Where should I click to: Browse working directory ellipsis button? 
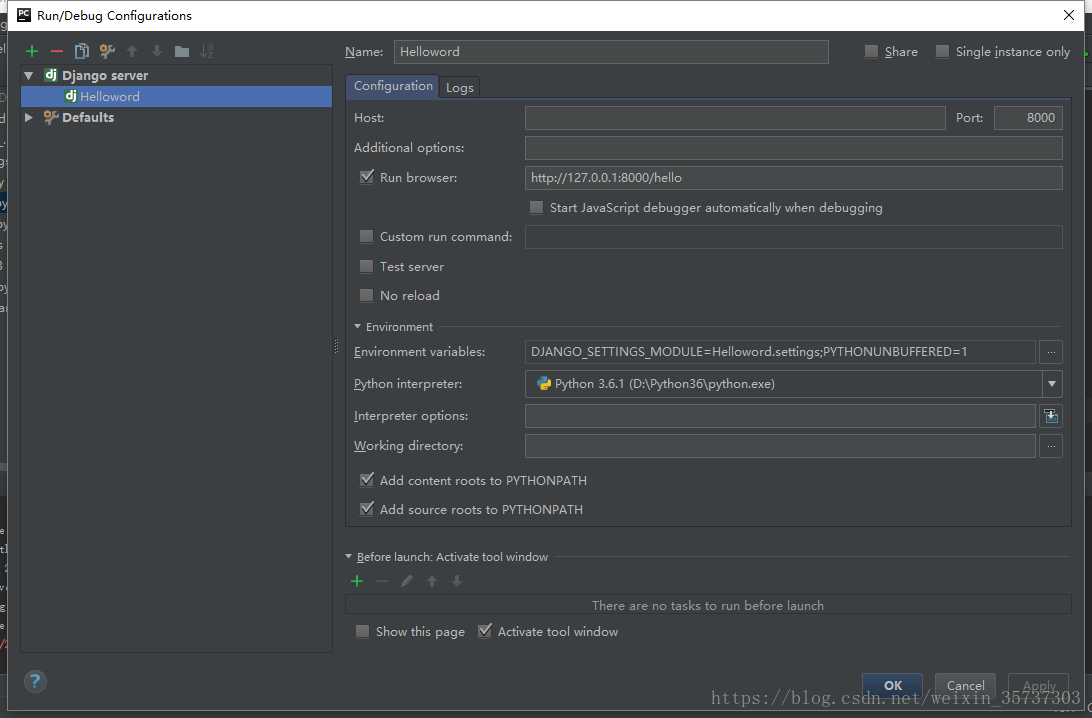1051,446
